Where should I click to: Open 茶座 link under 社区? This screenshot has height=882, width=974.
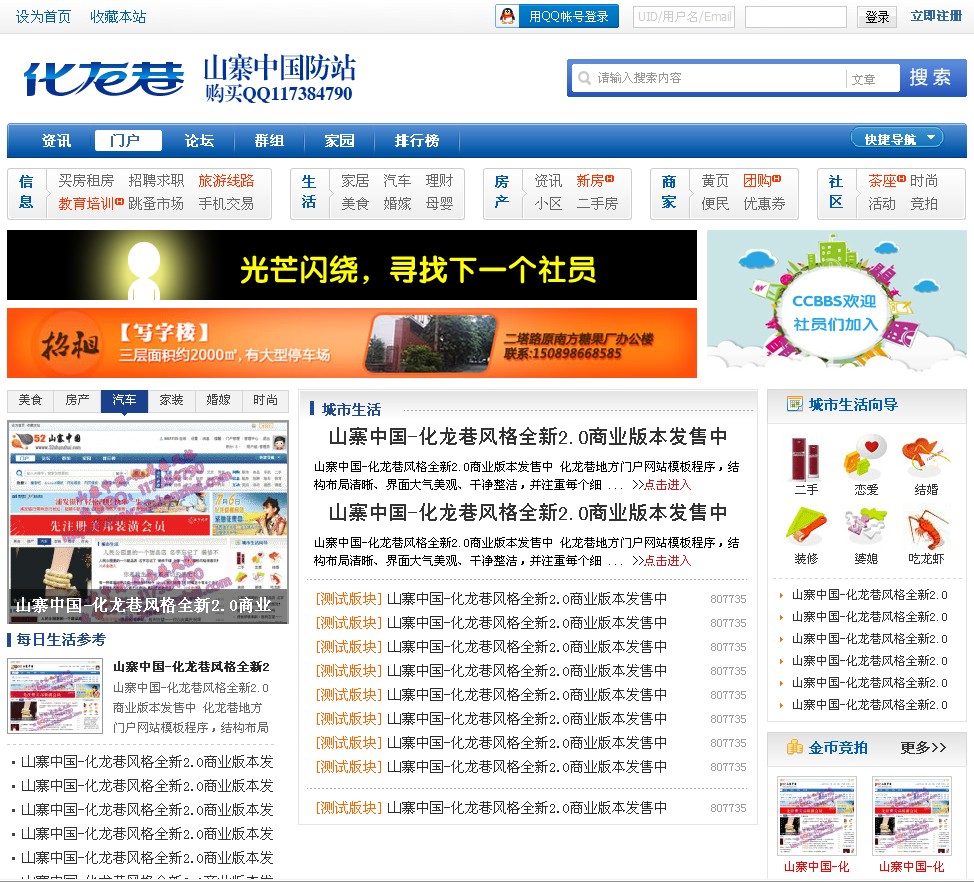[x=883, y=181]
